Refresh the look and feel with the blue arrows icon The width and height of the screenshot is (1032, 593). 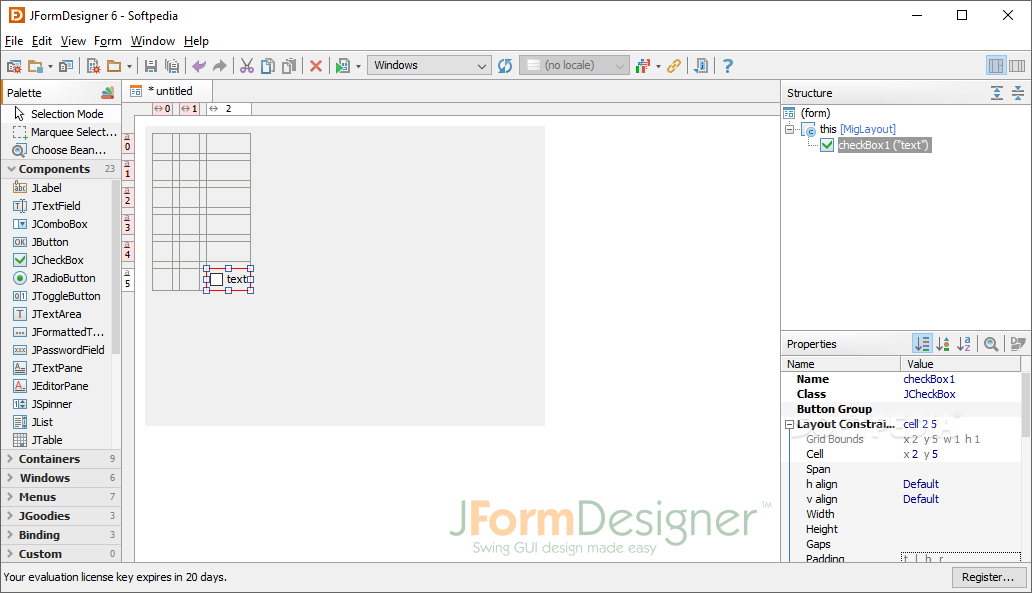coord(505,66)
